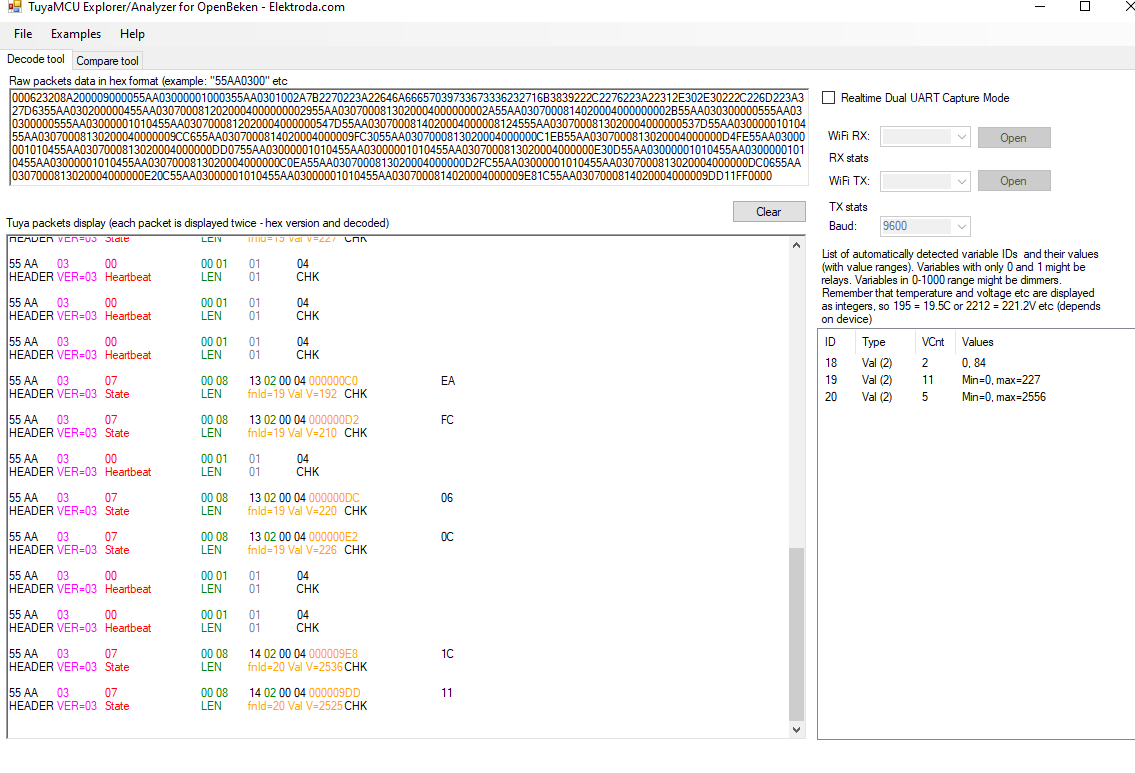The height and width of the screenshot is (773, 1135).
Task: Click hex payload '000000DC'
Action: pyautogui.click(x=334, y=498)
